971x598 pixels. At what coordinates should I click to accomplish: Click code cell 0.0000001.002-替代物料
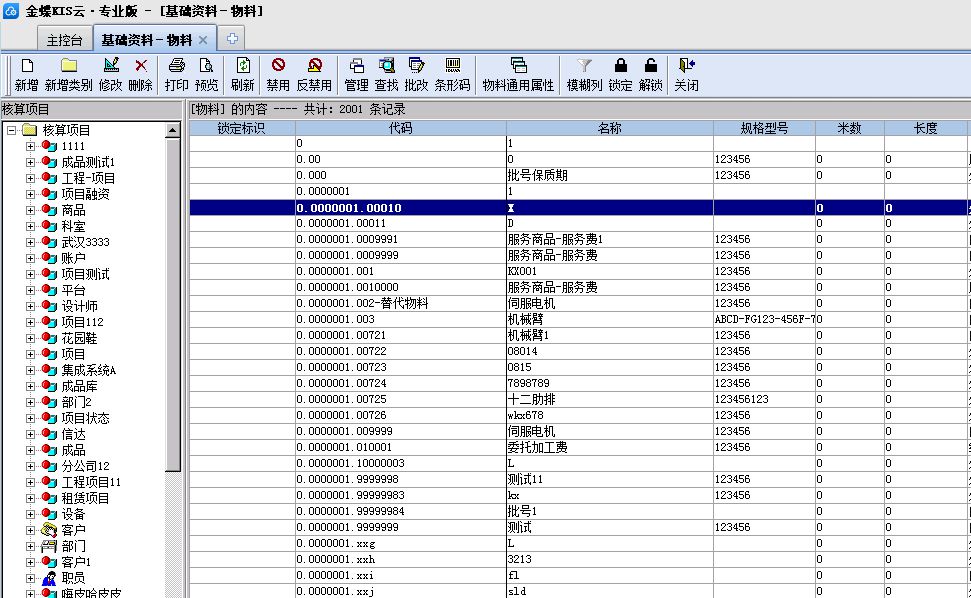pos(401,303)
